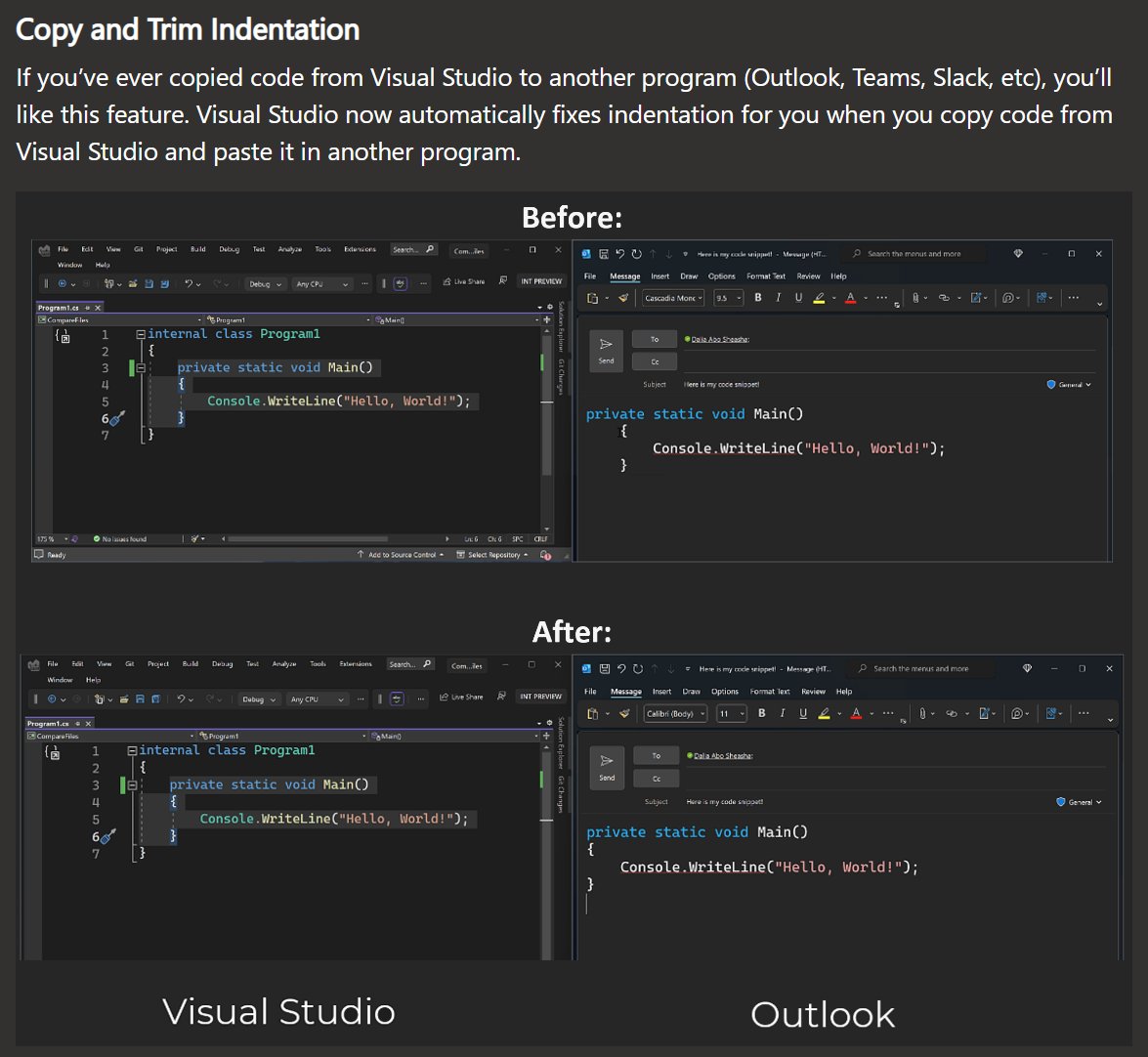
Task: Toggle Italic in After Outlook ribbon
Action: tap(783, 714)
